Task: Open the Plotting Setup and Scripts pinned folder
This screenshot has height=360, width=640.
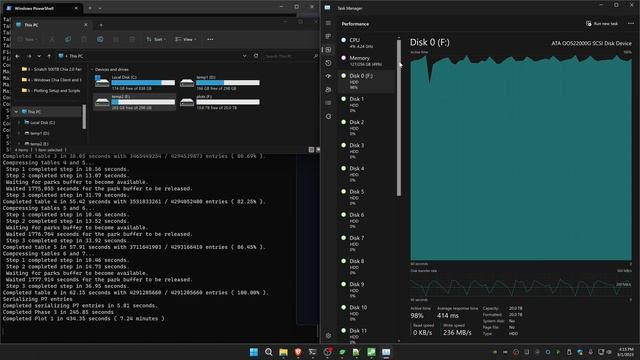Action: coord(51,91)
